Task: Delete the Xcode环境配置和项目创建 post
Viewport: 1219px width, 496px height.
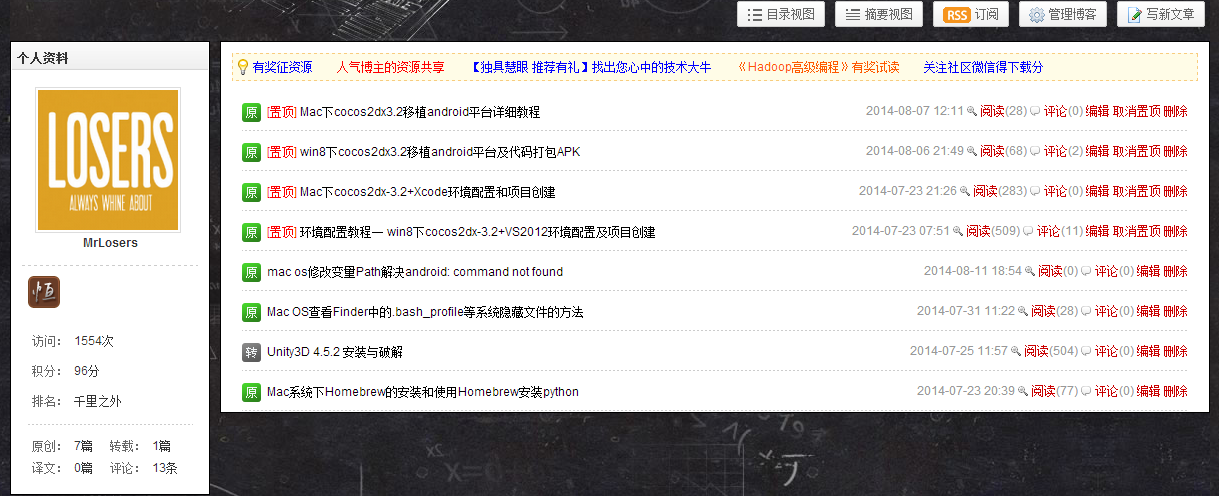Action: (1176, 191)
